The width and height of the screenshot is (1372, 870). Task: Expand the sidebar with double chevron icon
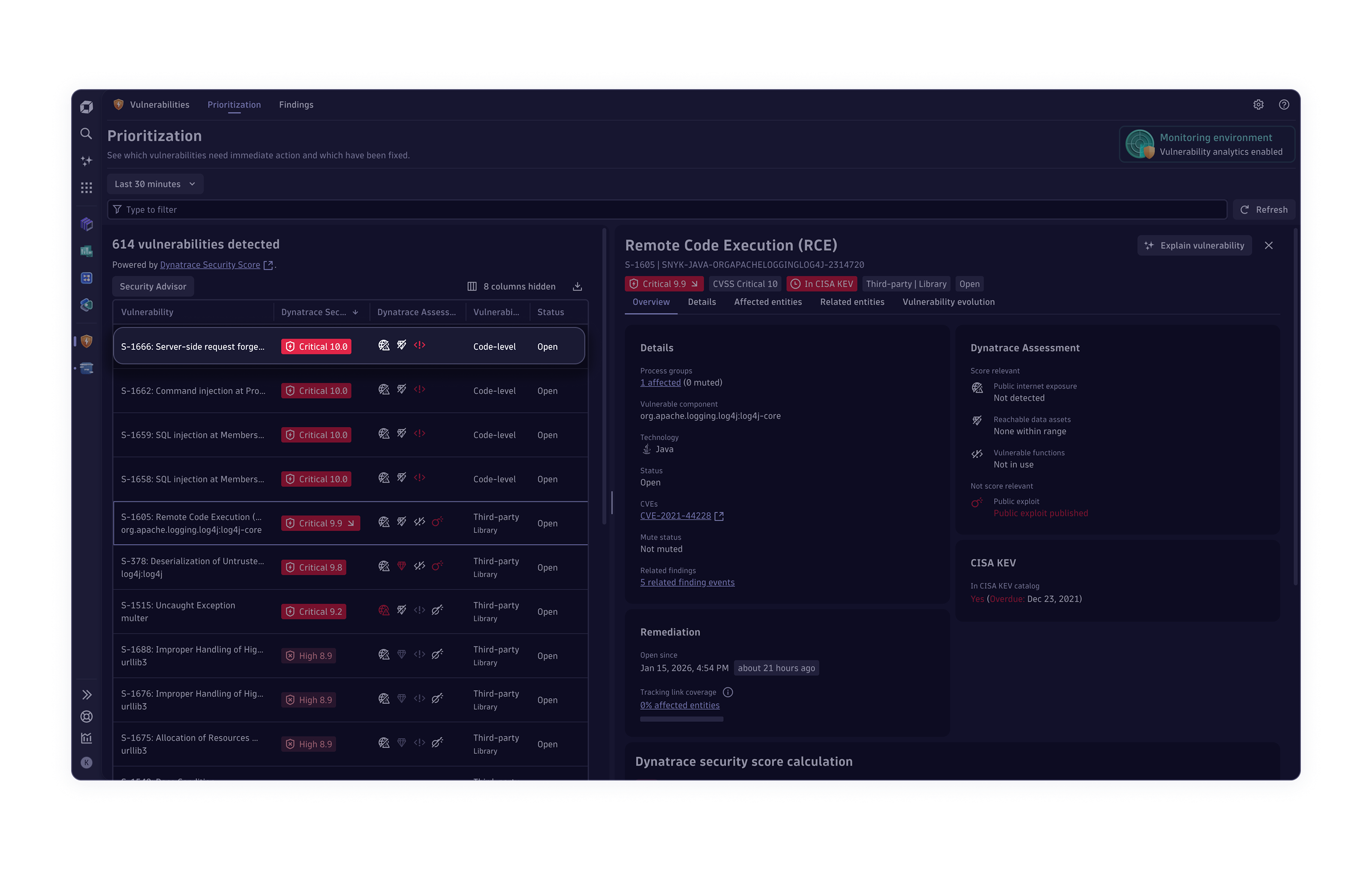(x=86, y=695)
